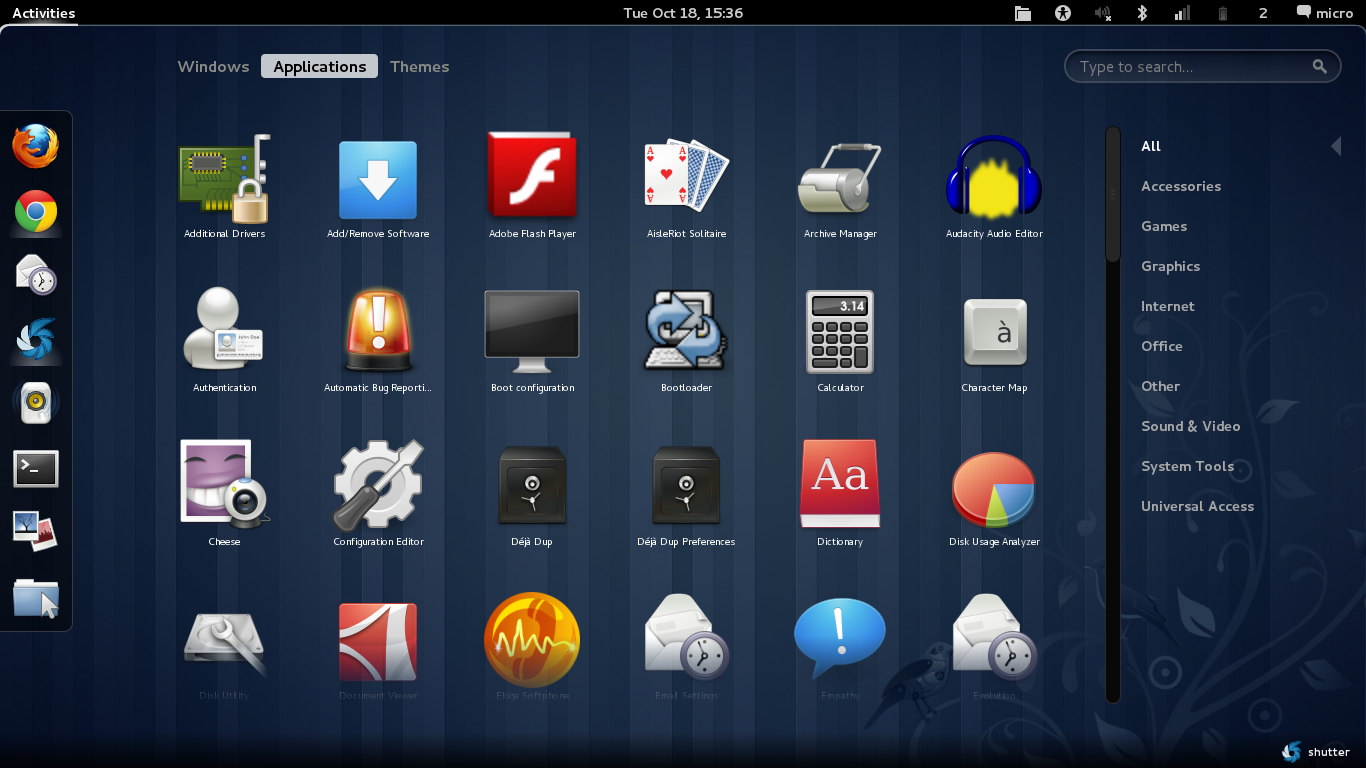The width and height of the screenshot is (1366, 768).
Task: Launch Firefox from the dash
Action: pyautogui.click(x=36, y=146)
